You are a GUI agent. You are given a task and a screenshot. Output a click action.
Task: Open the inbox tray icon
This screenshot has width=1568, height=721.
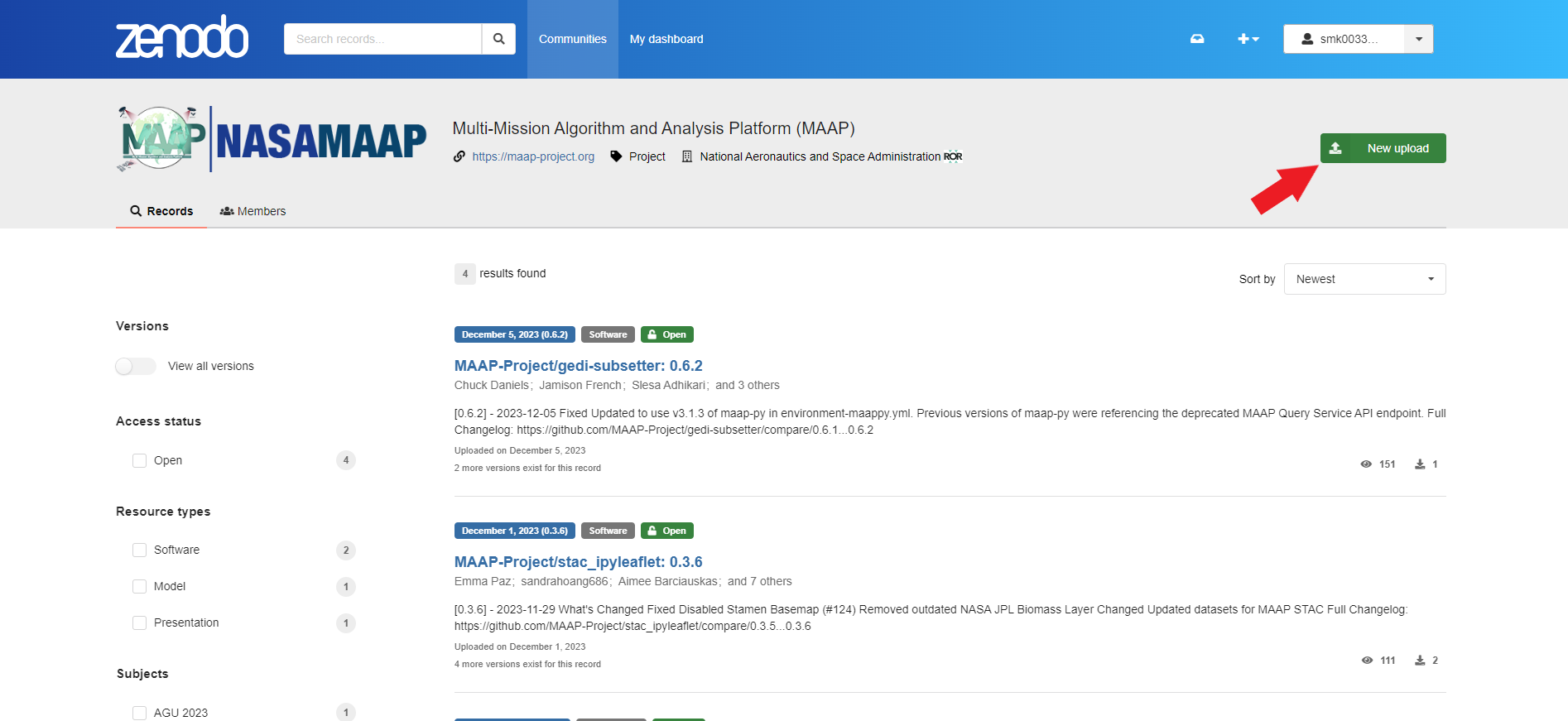pyautogui.click(x=1197, y=39)
